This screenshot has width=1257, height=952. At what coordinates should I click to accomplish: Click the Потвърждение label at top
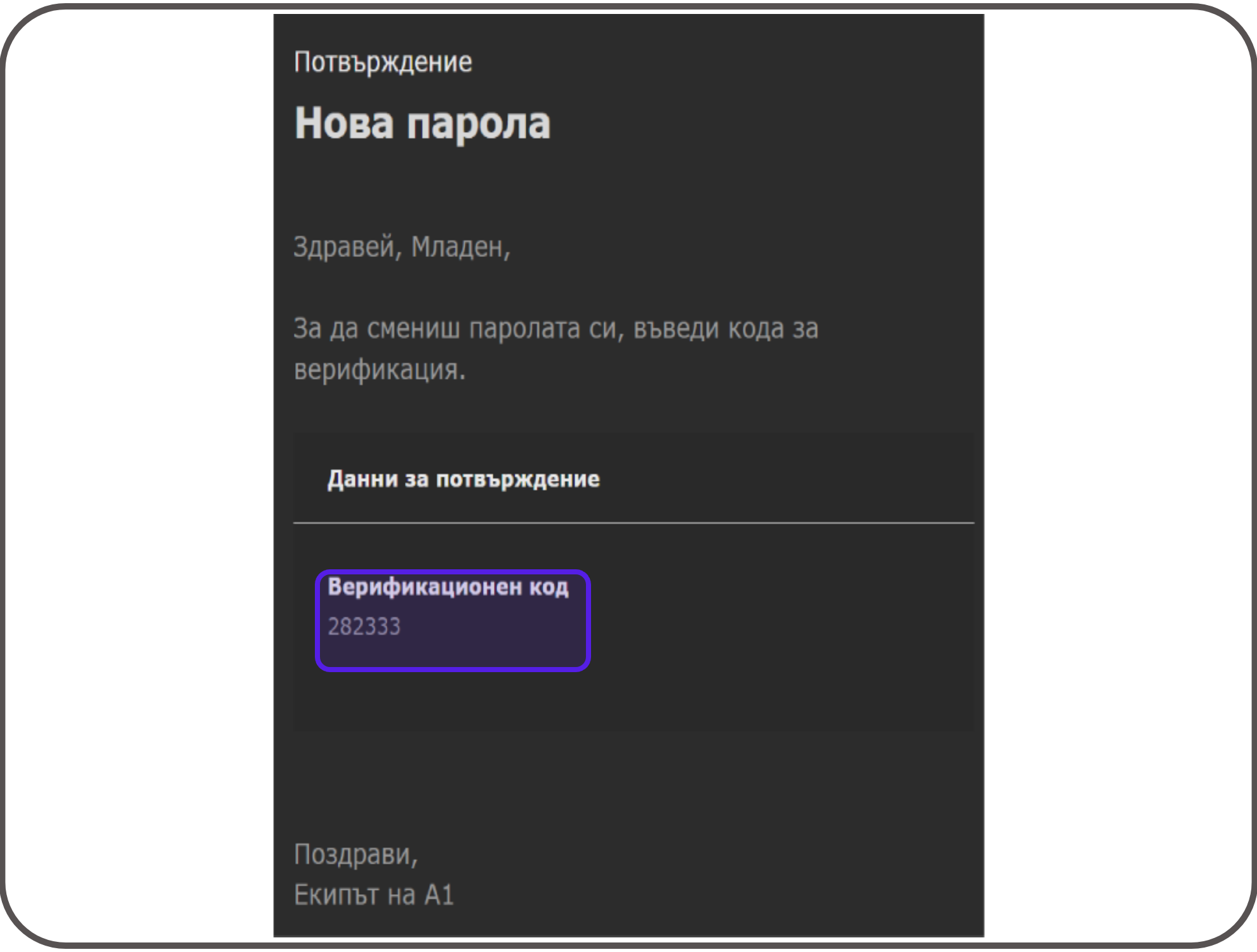click(x=383, y=63)
